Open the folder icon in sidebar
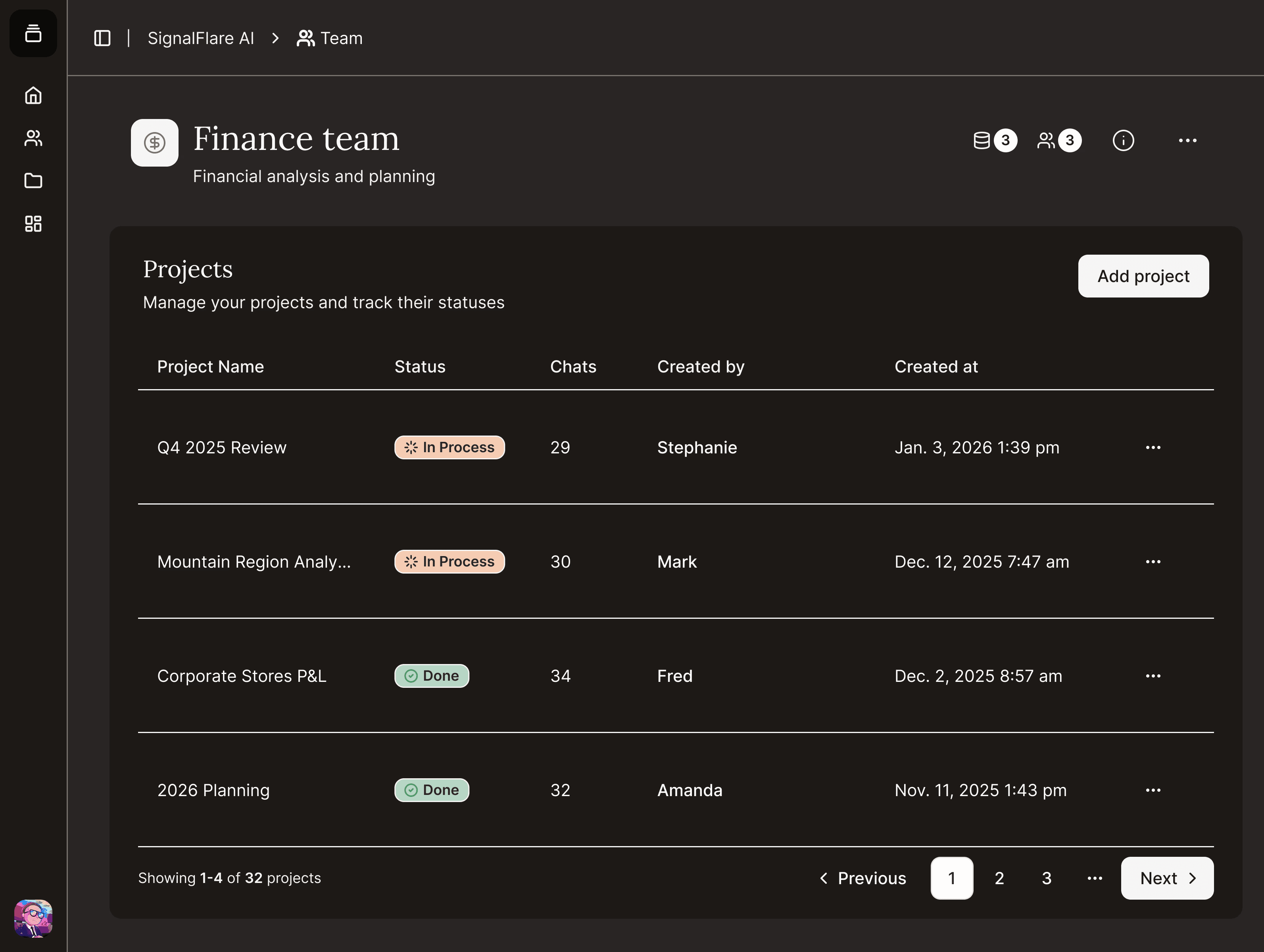Screen dimensions: 1264x952 click(x=33, y=181)
